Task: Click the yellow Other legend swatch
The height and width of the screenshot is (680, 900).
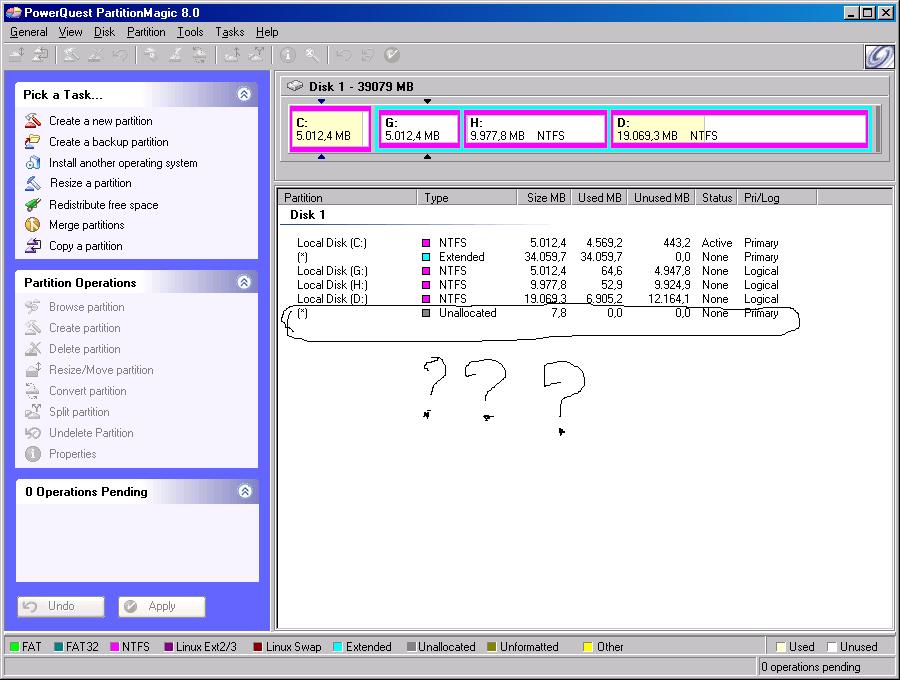Action: click(588, 647)
